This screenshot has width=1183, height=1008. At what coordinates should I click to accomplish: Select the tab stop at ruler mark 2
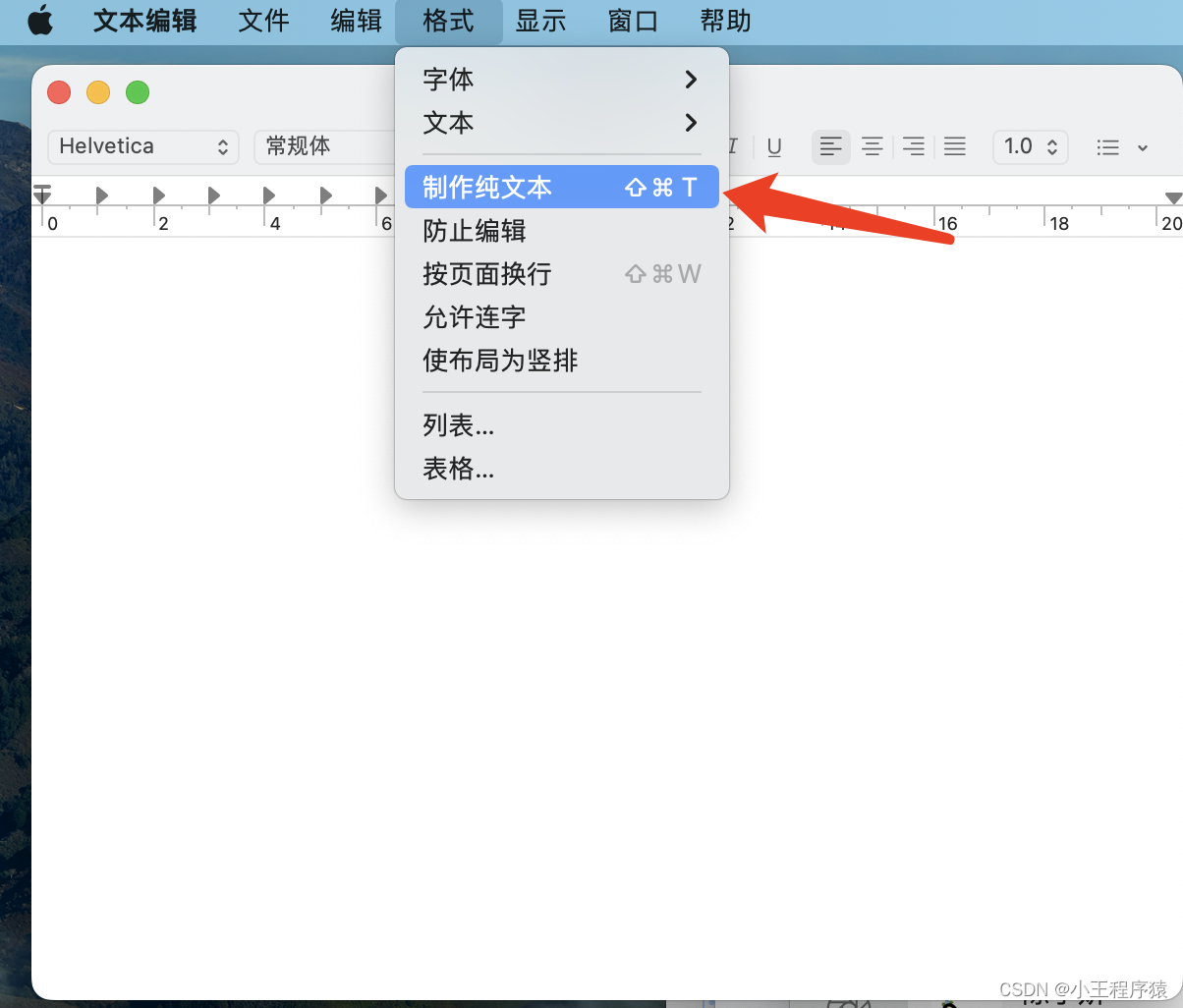point(158,196)
